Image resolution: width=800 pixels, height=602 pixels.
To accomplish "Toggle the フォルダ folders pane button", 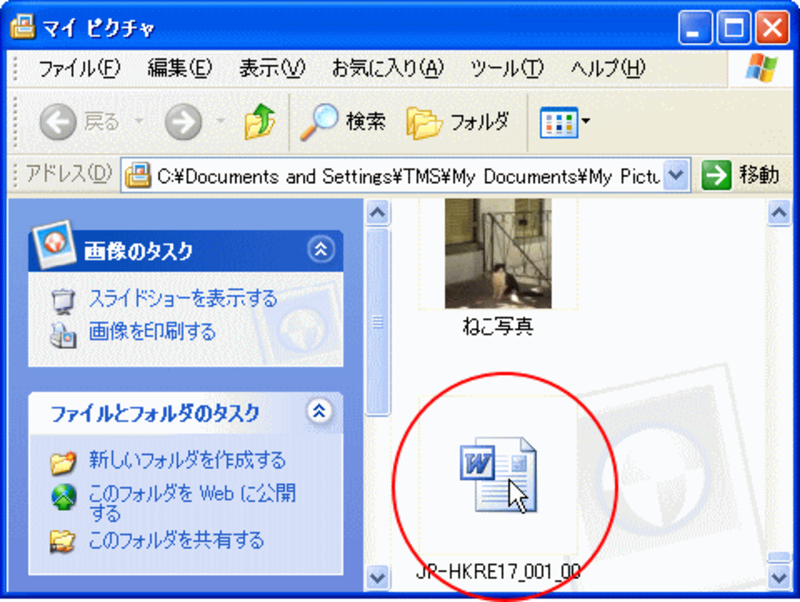I will pyautogui.click(x=458, y=122).
